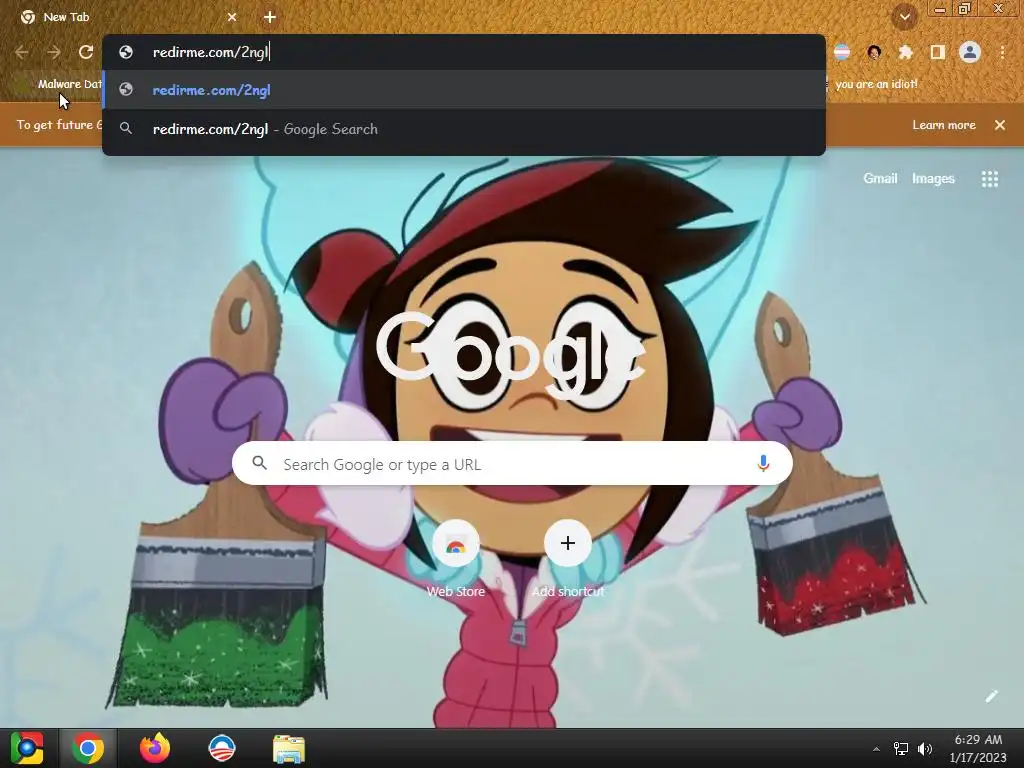Viewport: 1024px width, 768px height.
Task: Start voice search with microphone icon
Action: pos(763,464)
